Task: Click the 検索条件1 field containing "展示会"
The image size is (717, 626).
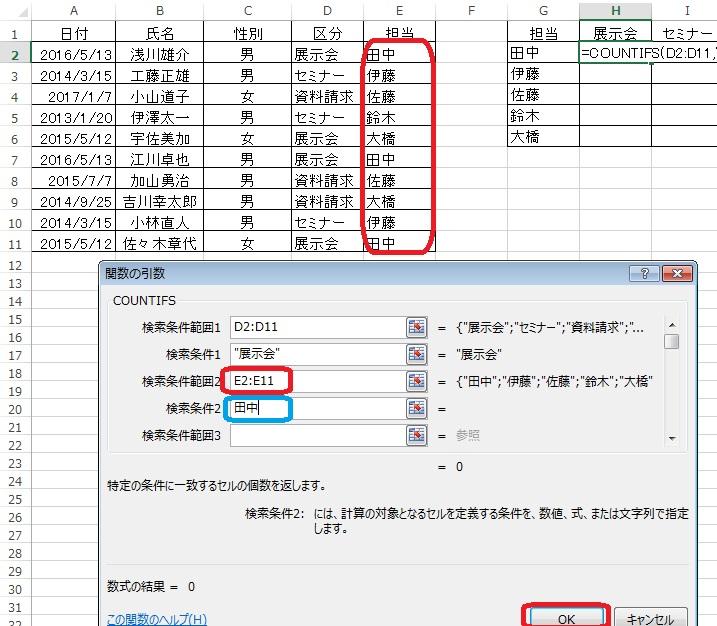Action: pos(315,354)
